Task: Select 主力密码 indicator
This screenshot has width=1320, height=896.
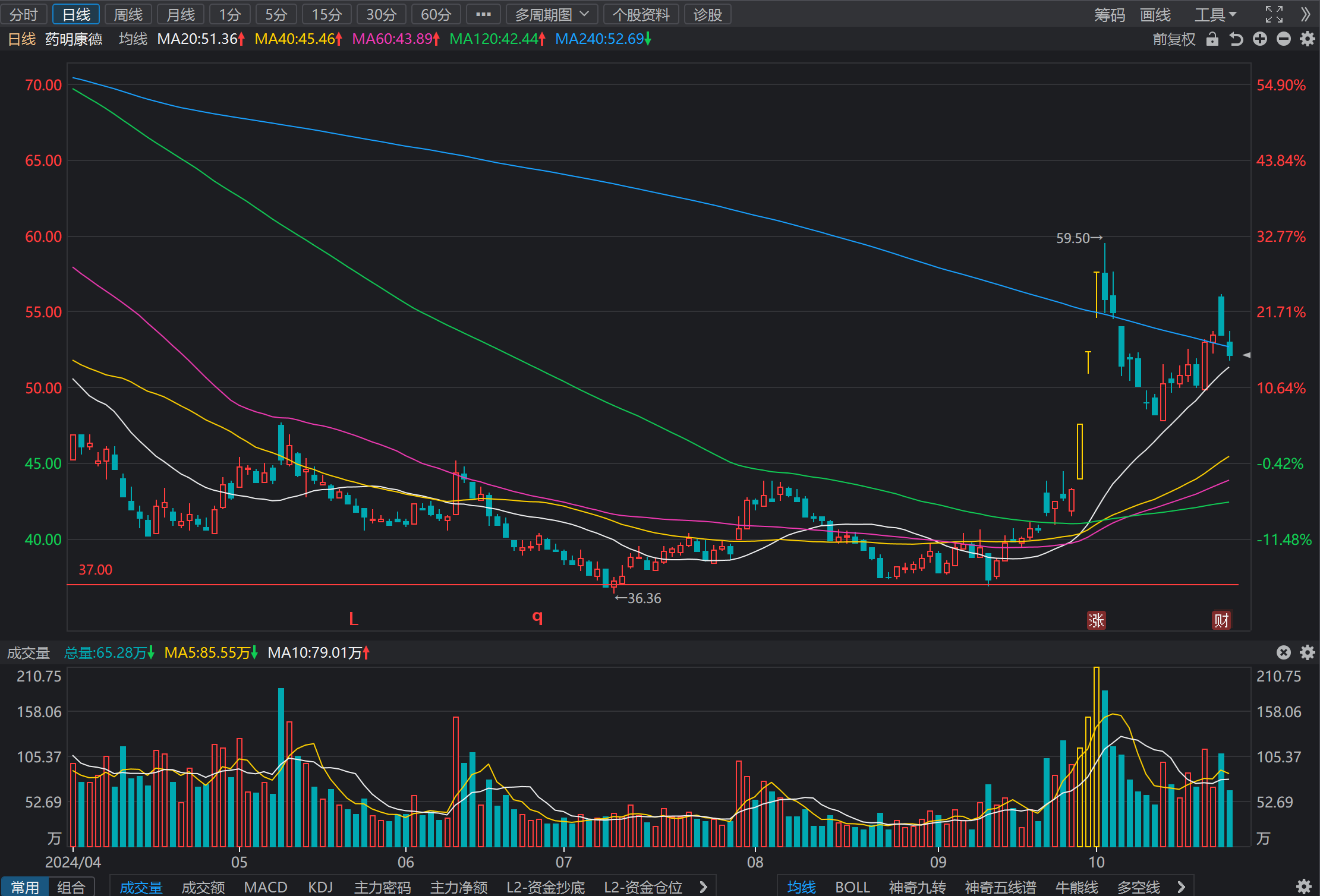Action: [383, 887]
